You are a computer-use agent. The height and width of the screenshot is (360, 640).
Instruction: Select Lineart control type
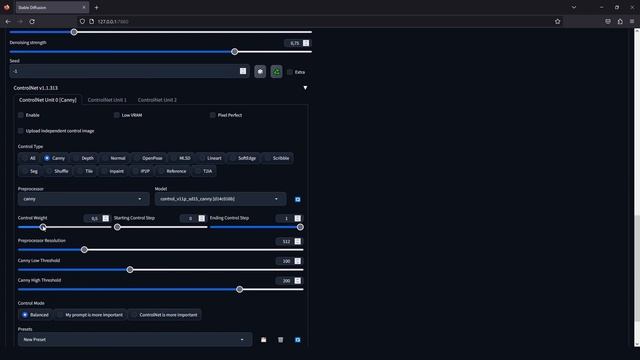(210, 158)
